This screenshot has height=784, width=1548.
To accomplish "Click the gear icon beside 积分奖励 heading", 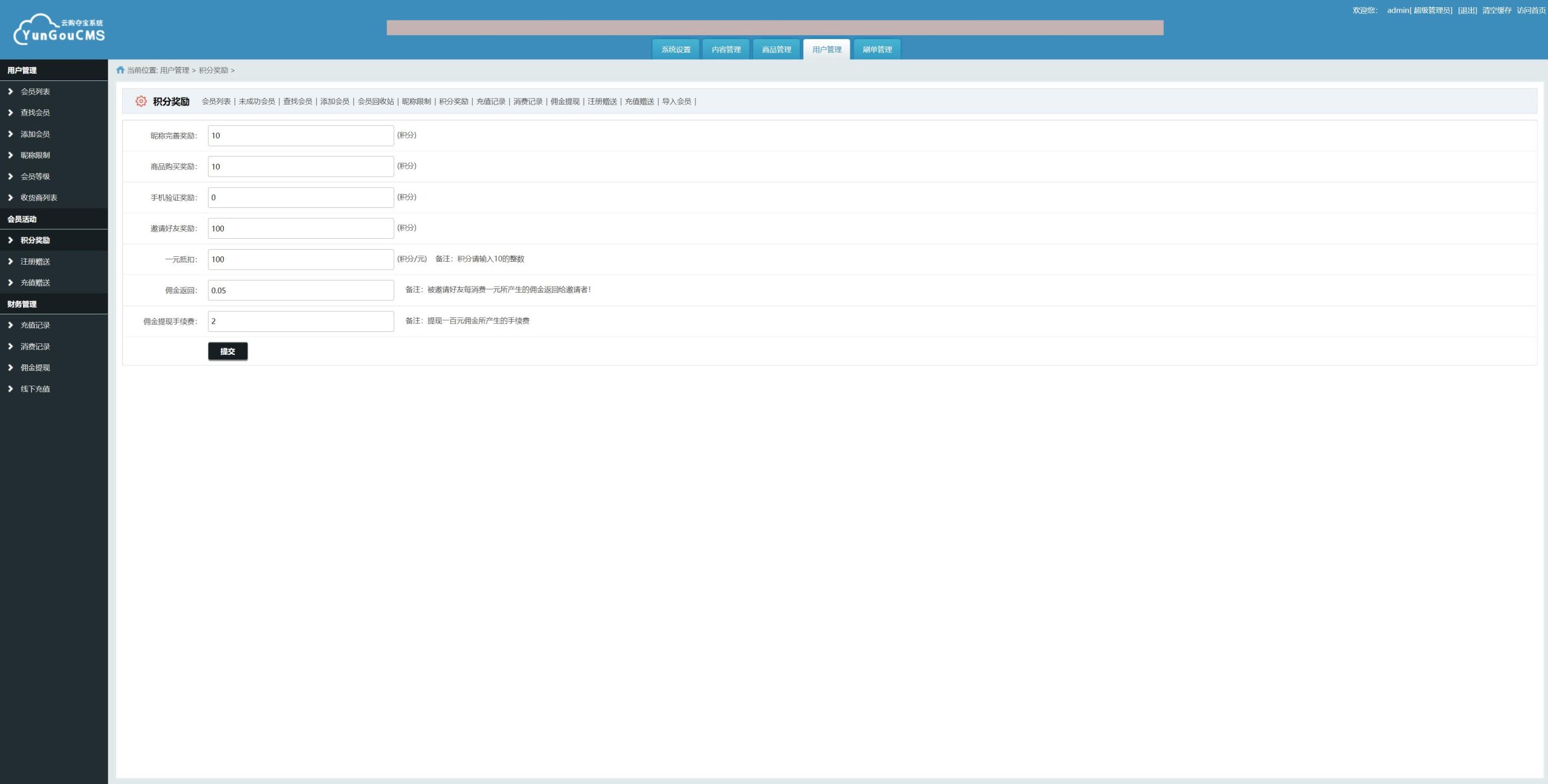I will (x=141, y=102).
